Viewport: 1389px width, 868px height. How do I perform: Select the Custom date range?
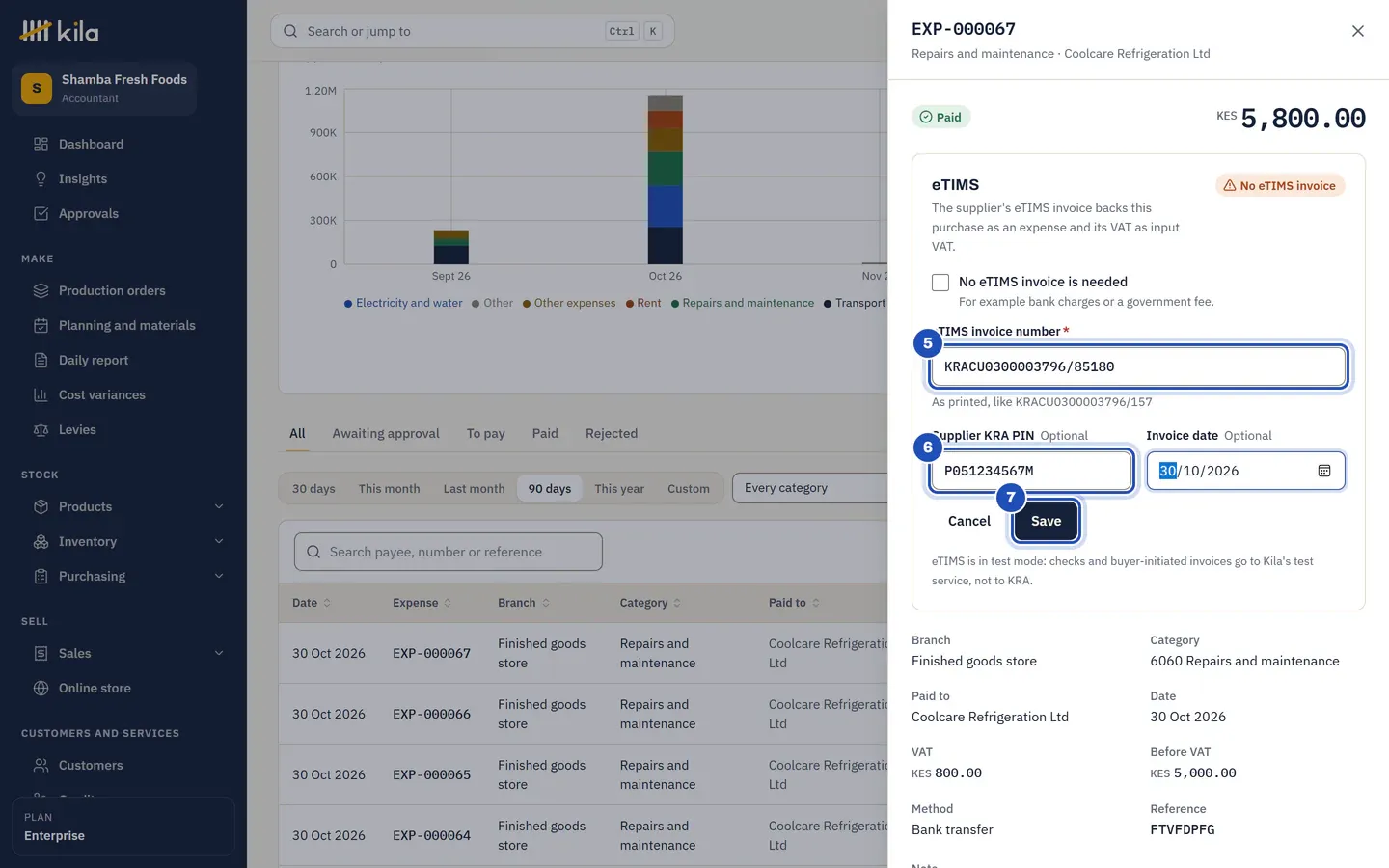click(x=689, y=489)
